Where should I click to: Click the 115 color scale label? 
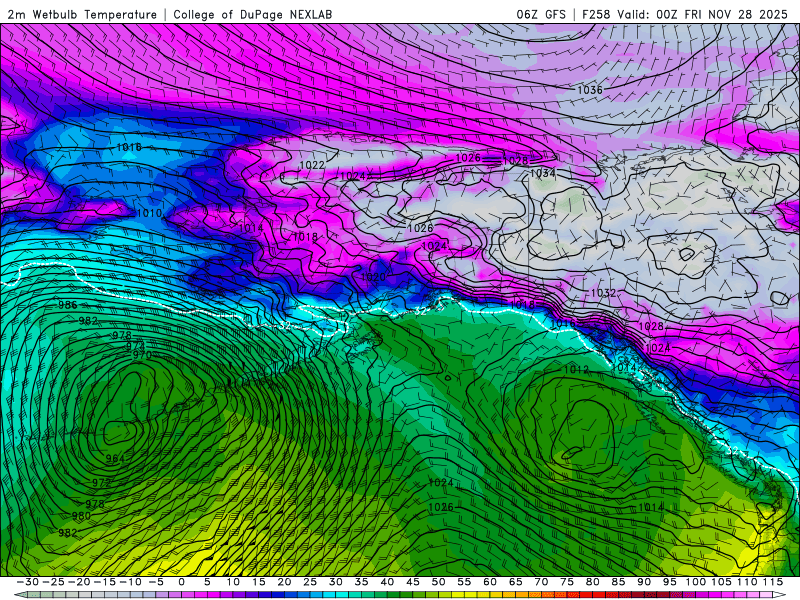[772, 582]
